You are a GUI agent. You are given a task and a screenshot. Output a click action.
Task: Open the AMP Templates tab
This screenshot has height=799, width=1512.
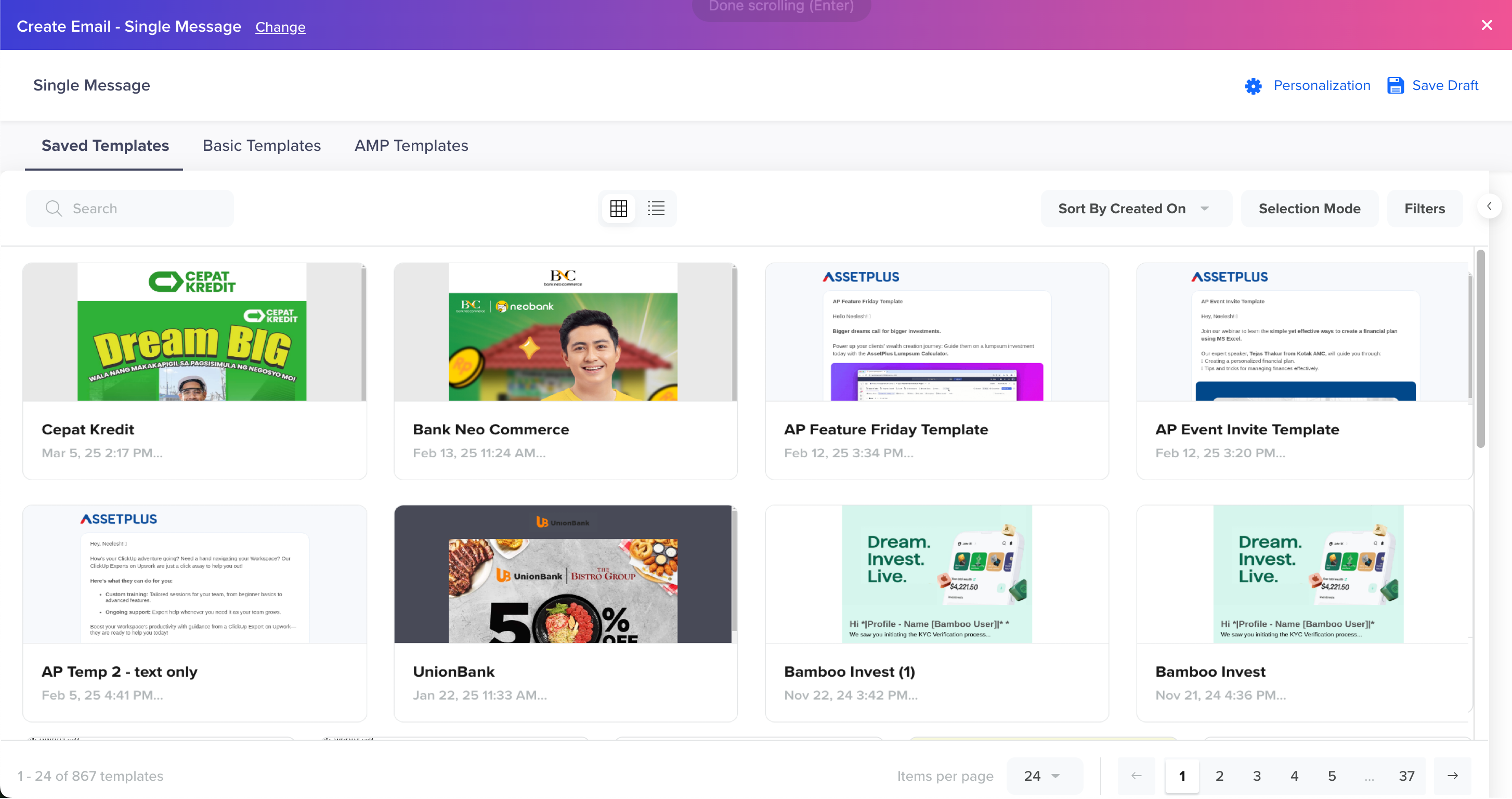411,146
